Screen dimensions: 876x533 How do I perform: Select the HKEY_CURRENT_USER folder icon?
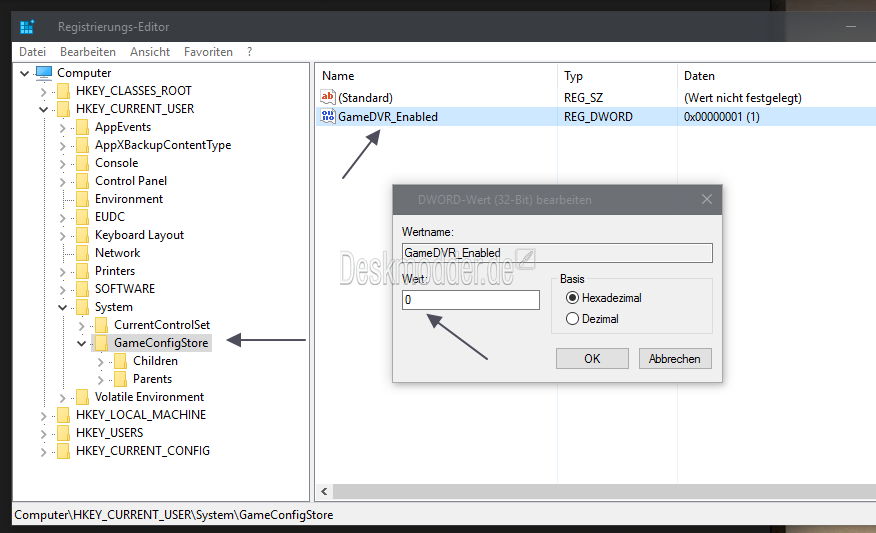point(64,109)
